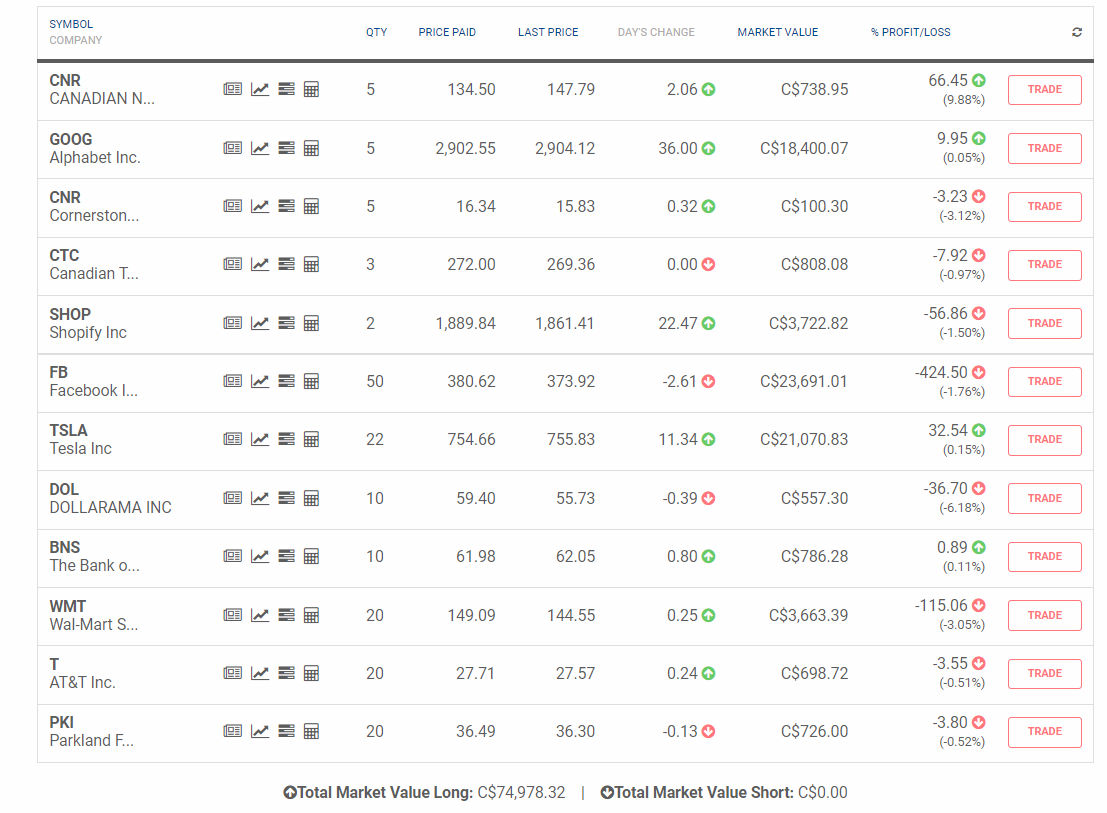The height and width of the screenshot is (813, 1107).
Task: Open chart icon for Alphabet Inc. row
Action: pos(260,148)
